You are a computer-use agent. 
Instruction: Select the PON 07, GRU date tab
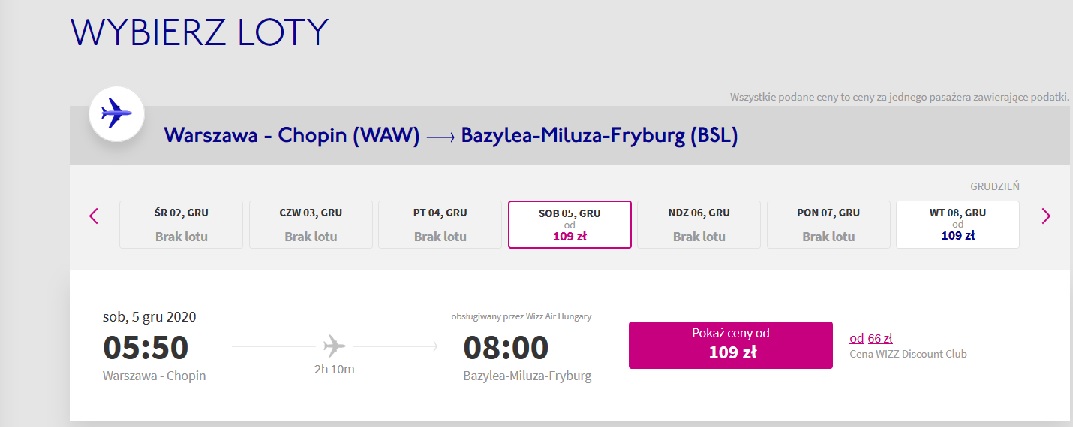(829, 224)
